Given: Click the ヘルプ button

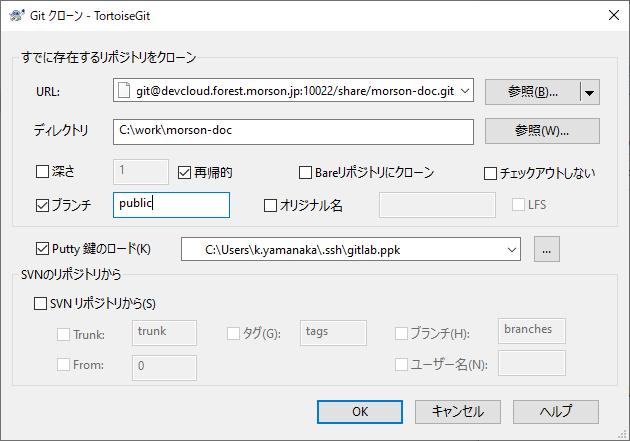Looking at the screenshot, I should [x=555, y=411].
